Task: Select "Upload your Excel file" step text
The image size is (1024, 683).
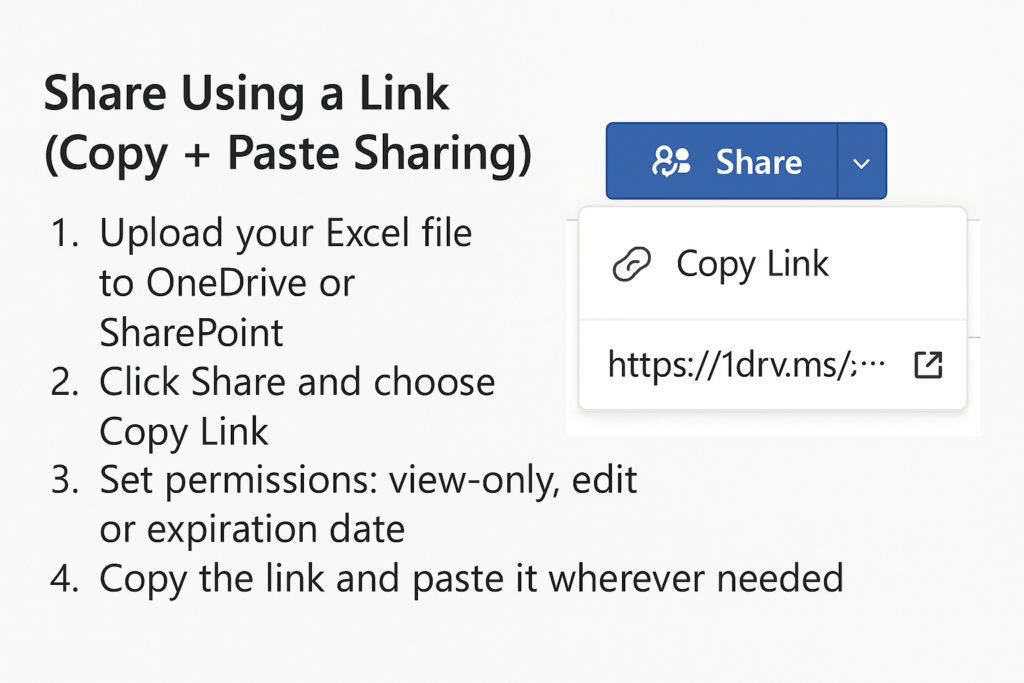Action: point(285,234)
